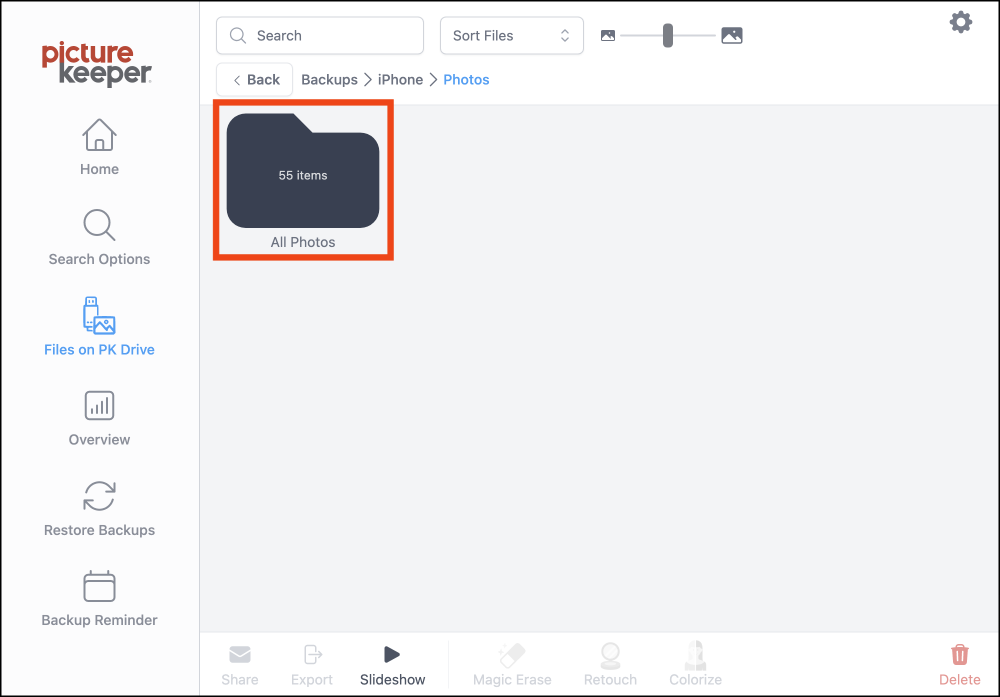
Task: Click the large thumbnail size icon
Action: pyautogui.click(x=732, y=36)
